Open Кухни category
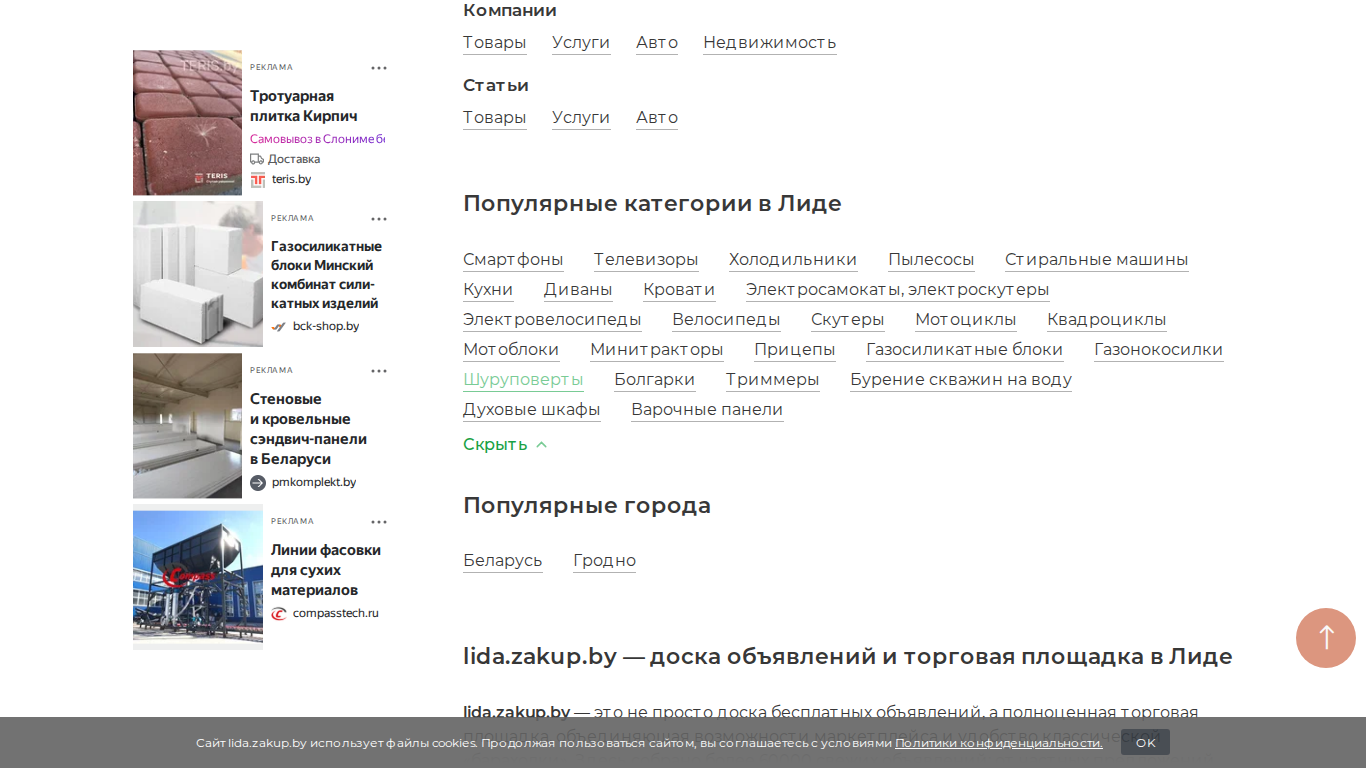The height and width of the screenshot is (768, 1366). click(x=488, y=290)
